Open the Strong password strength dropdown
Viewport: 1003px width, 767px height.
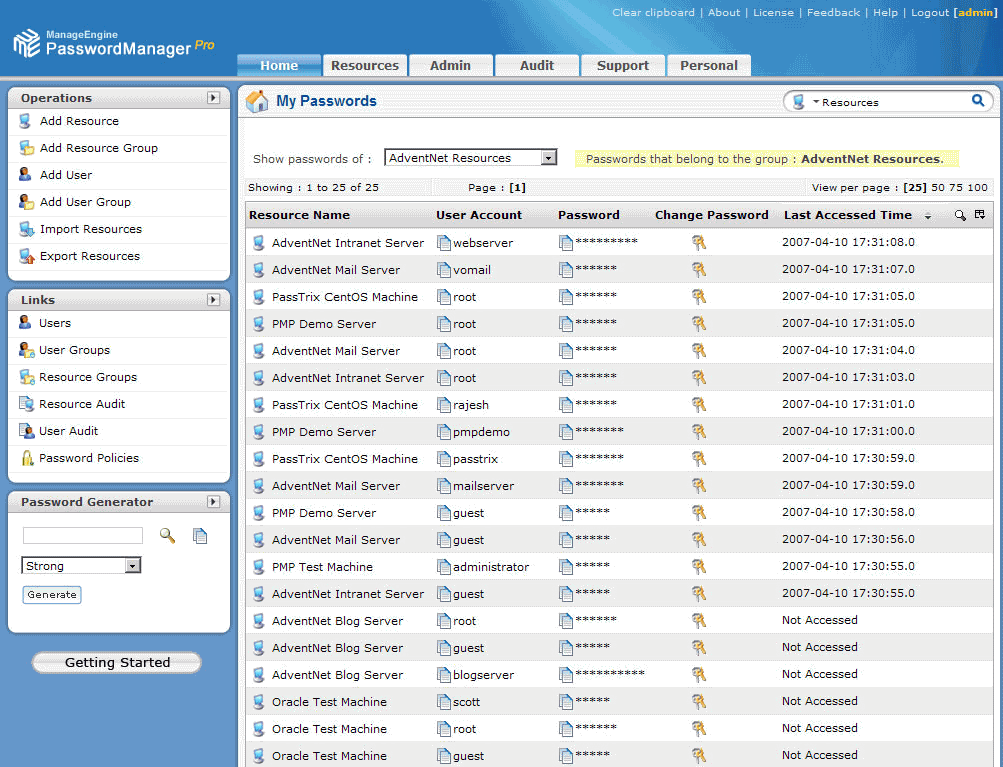coord(133,566)
